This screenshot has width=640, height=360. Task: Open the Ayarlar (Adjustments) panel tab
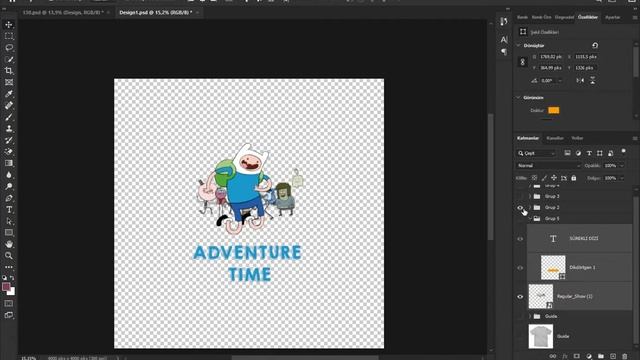pos(613,18)
